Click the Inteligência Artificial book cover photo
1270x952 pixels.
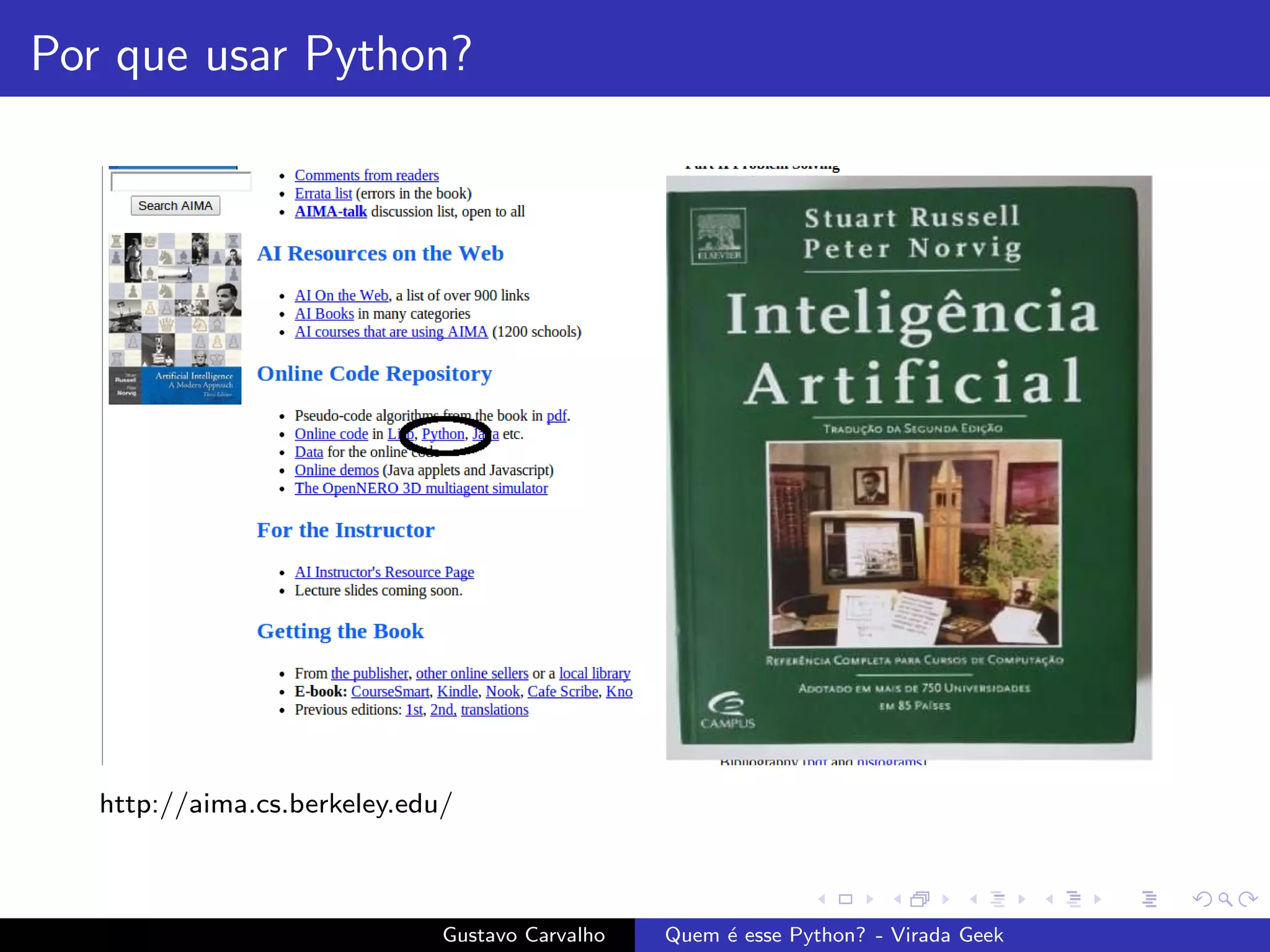click(x=909, y=468)
